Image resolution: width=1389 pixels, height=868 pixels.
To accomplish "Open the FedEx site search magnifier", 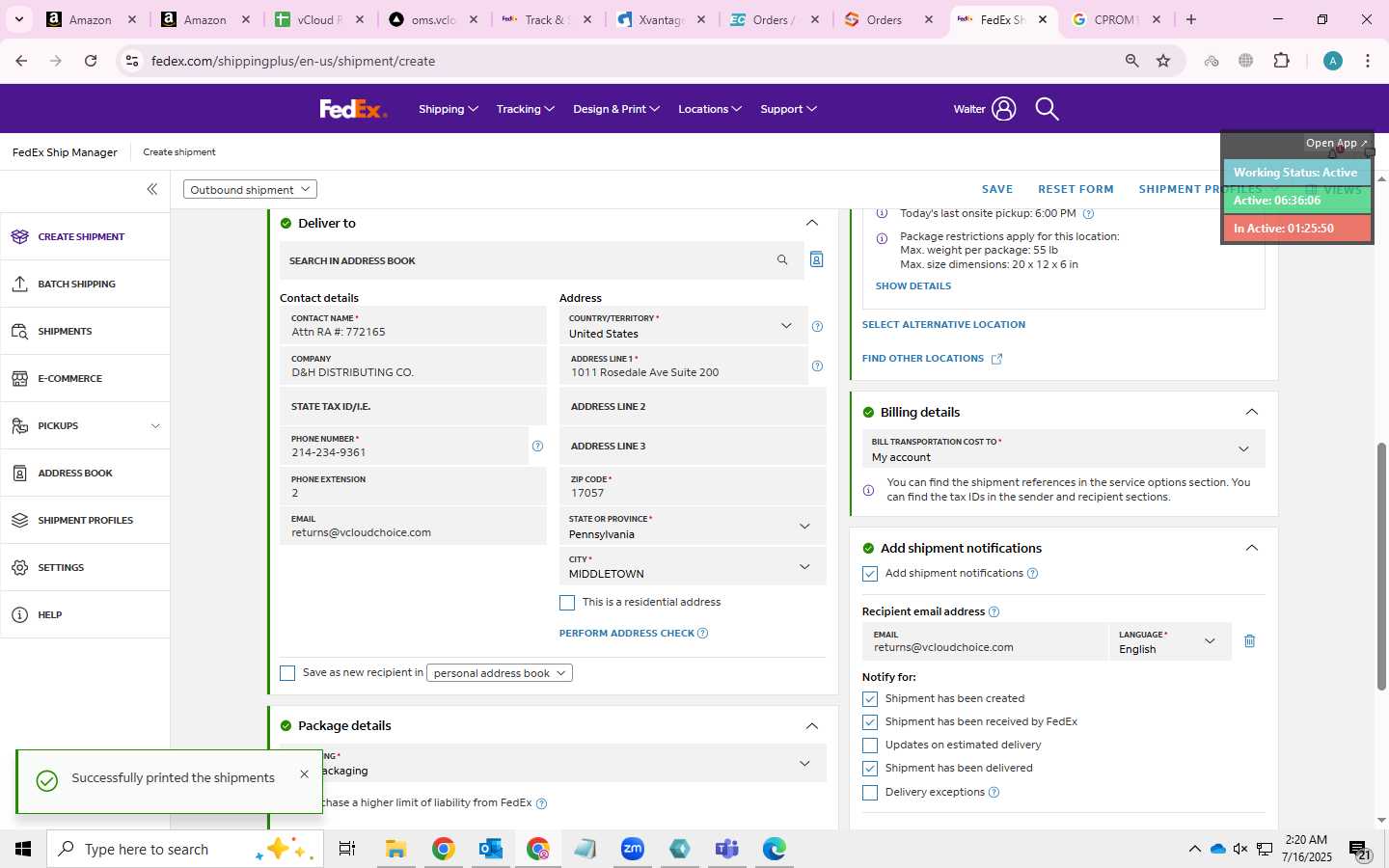I will point(1047,109).
